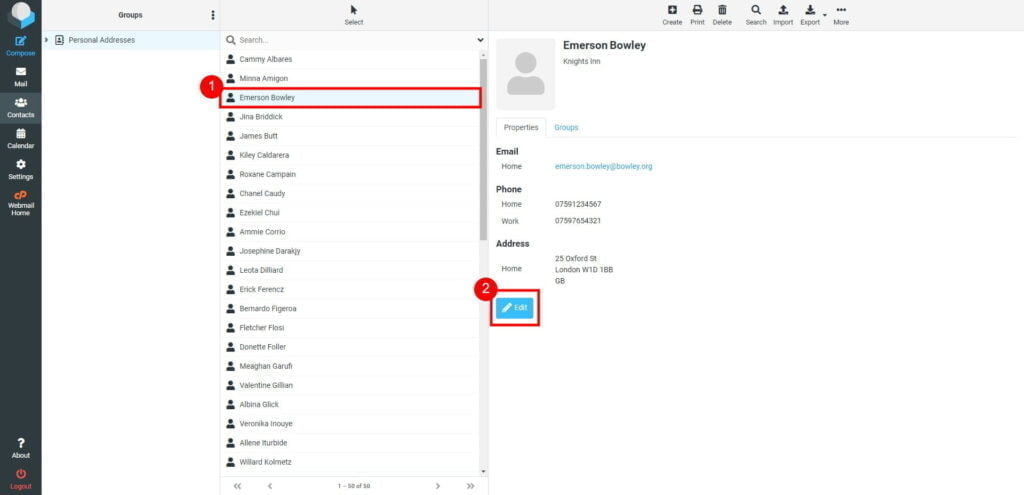Screen dimensions: 1024x495
Task: Go to the last page of contacts
Action: coord(470,486)
